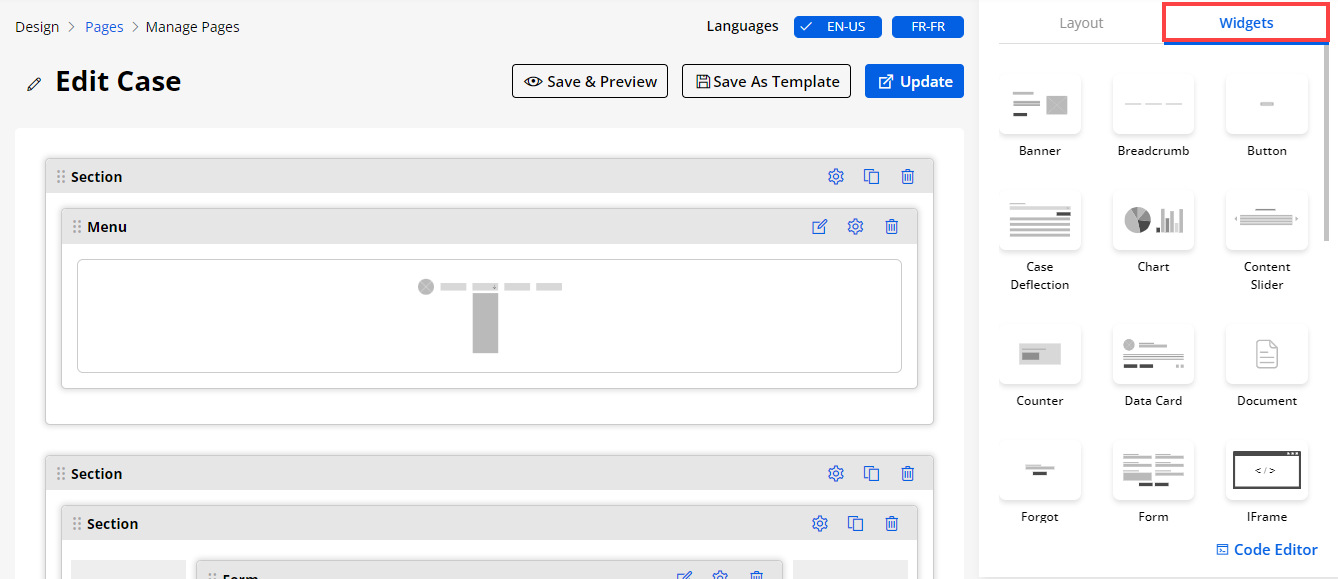Open settings gear of the first Section
Viewport: 1338px width, 579px height.
pos(836,177)
